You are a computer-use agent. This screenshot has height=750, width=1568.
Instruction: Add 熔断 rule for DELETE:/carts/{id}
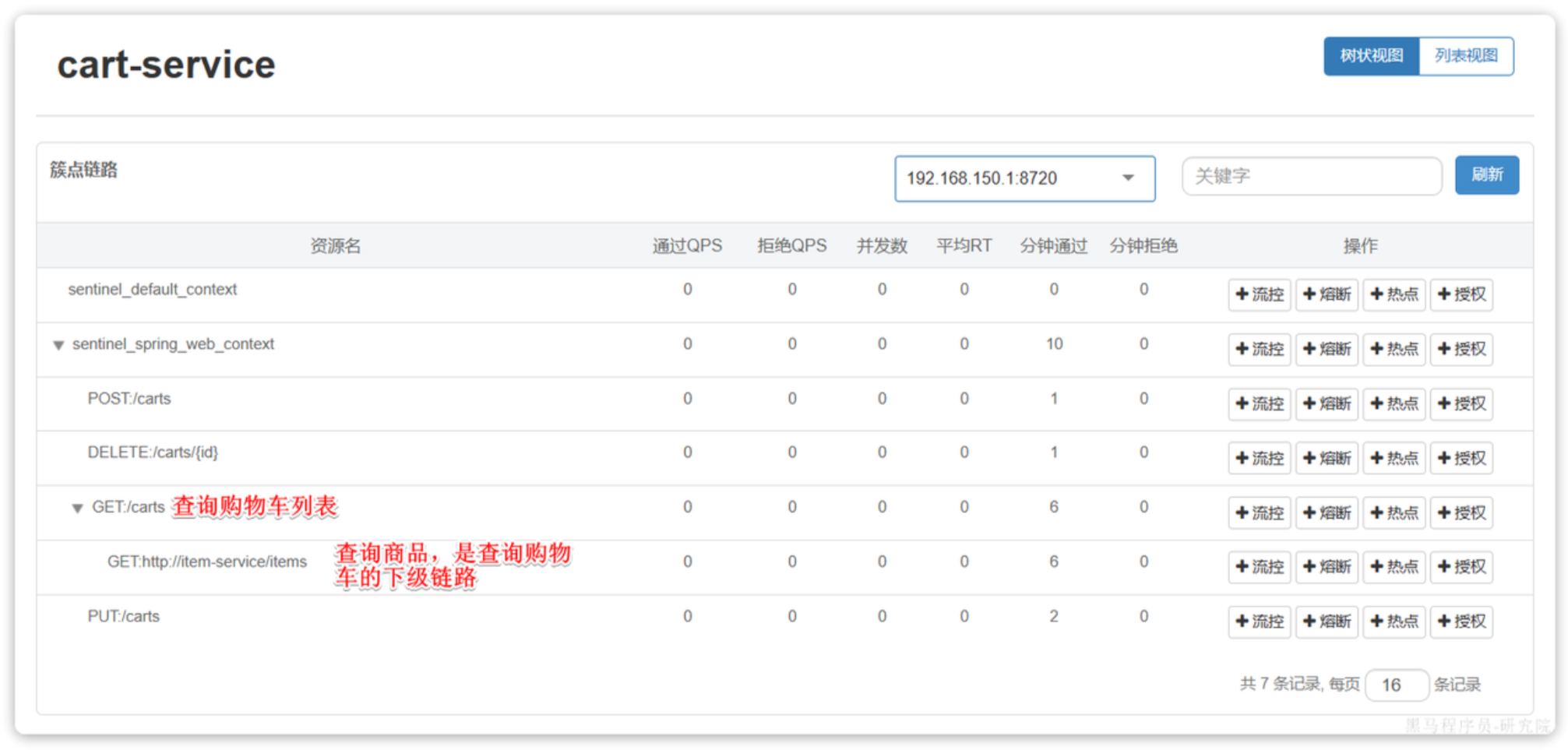1327,458
